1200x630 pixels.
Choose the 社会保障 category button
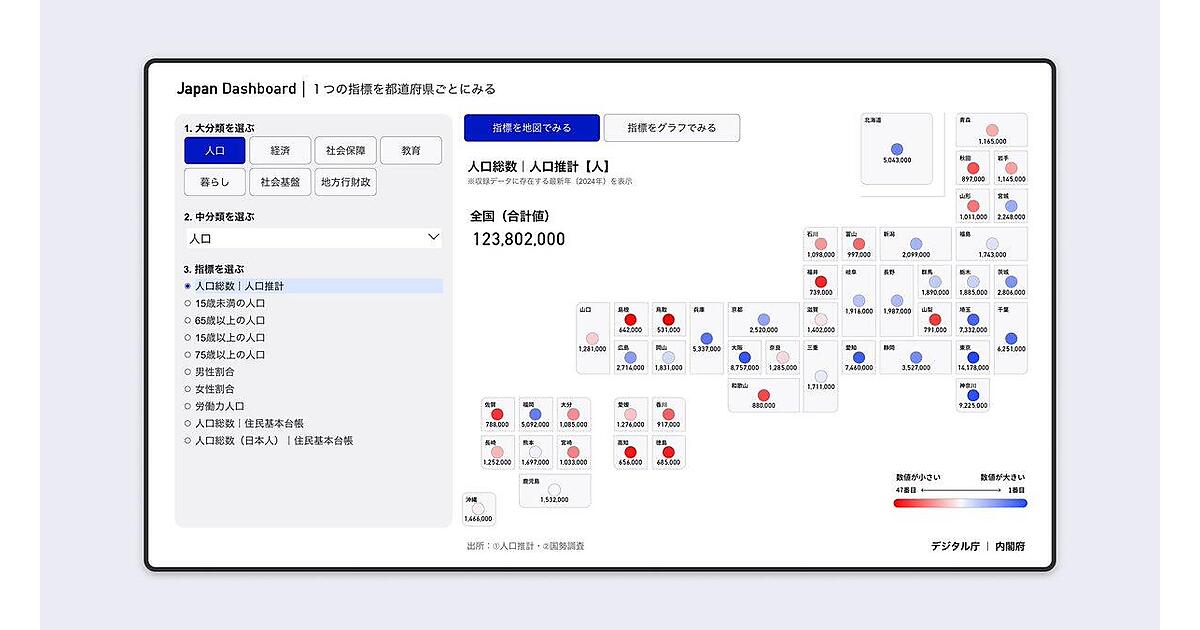pyautogui.click(x=345, y=151)
